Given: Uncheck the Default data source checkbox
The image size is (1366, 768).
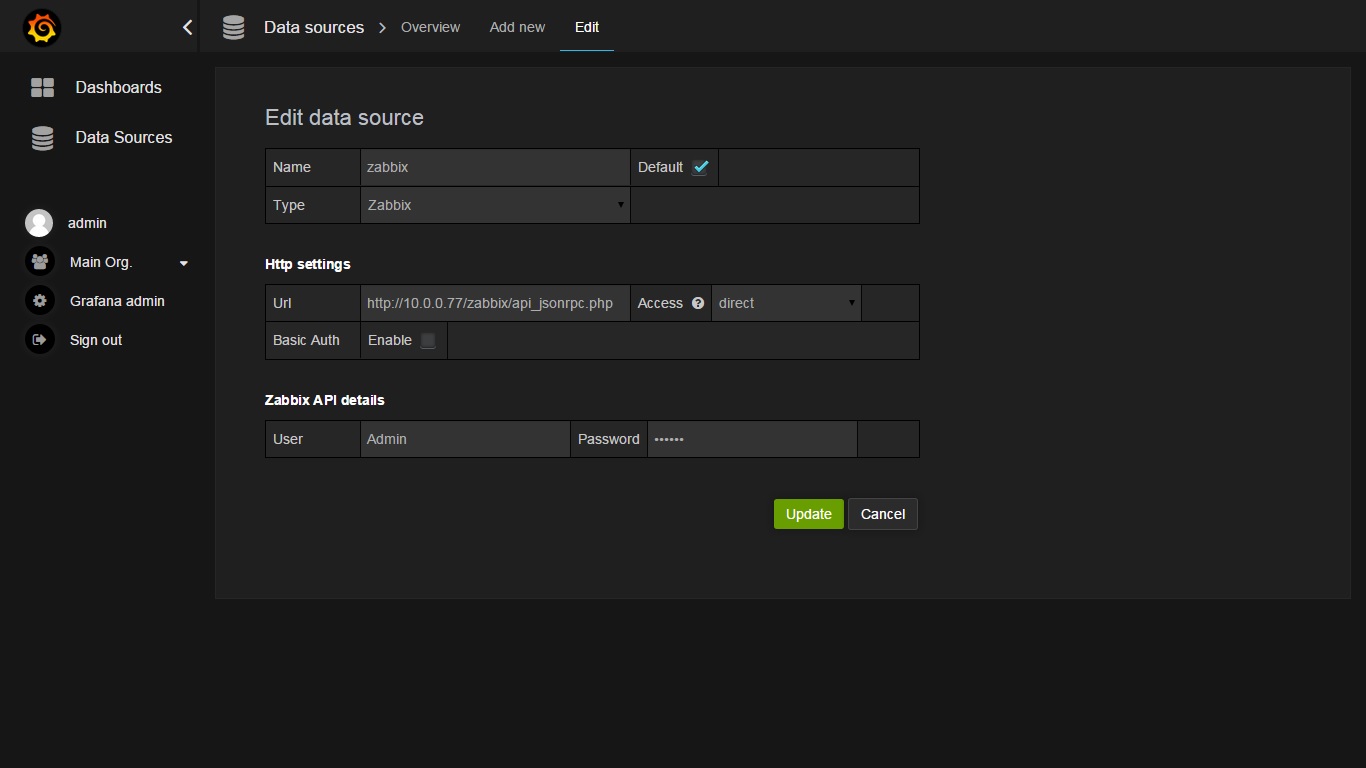Looking at the screenshot, I should tap(700, 168).
